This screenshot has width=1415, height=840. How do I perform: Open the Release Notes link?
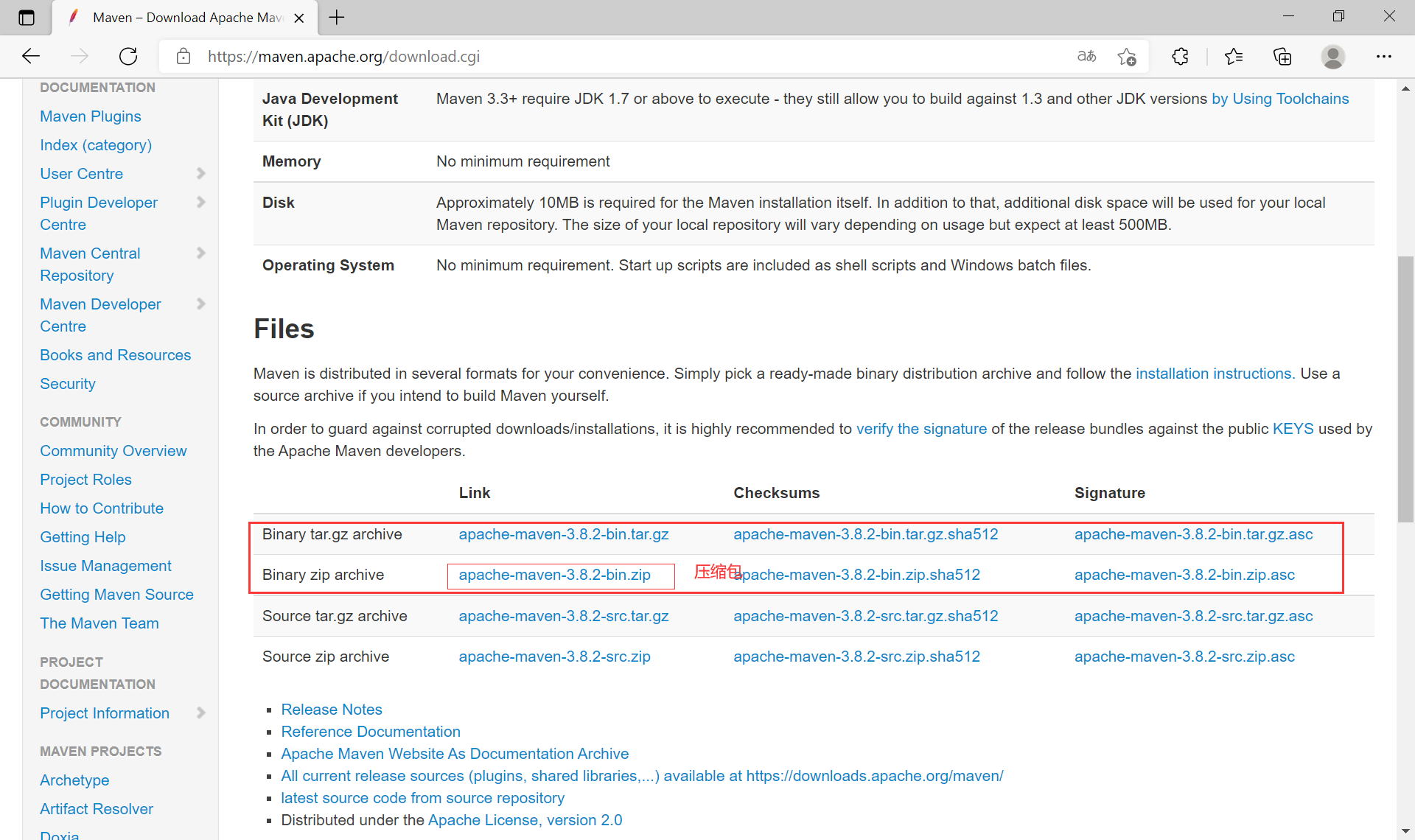pos(332,709)
